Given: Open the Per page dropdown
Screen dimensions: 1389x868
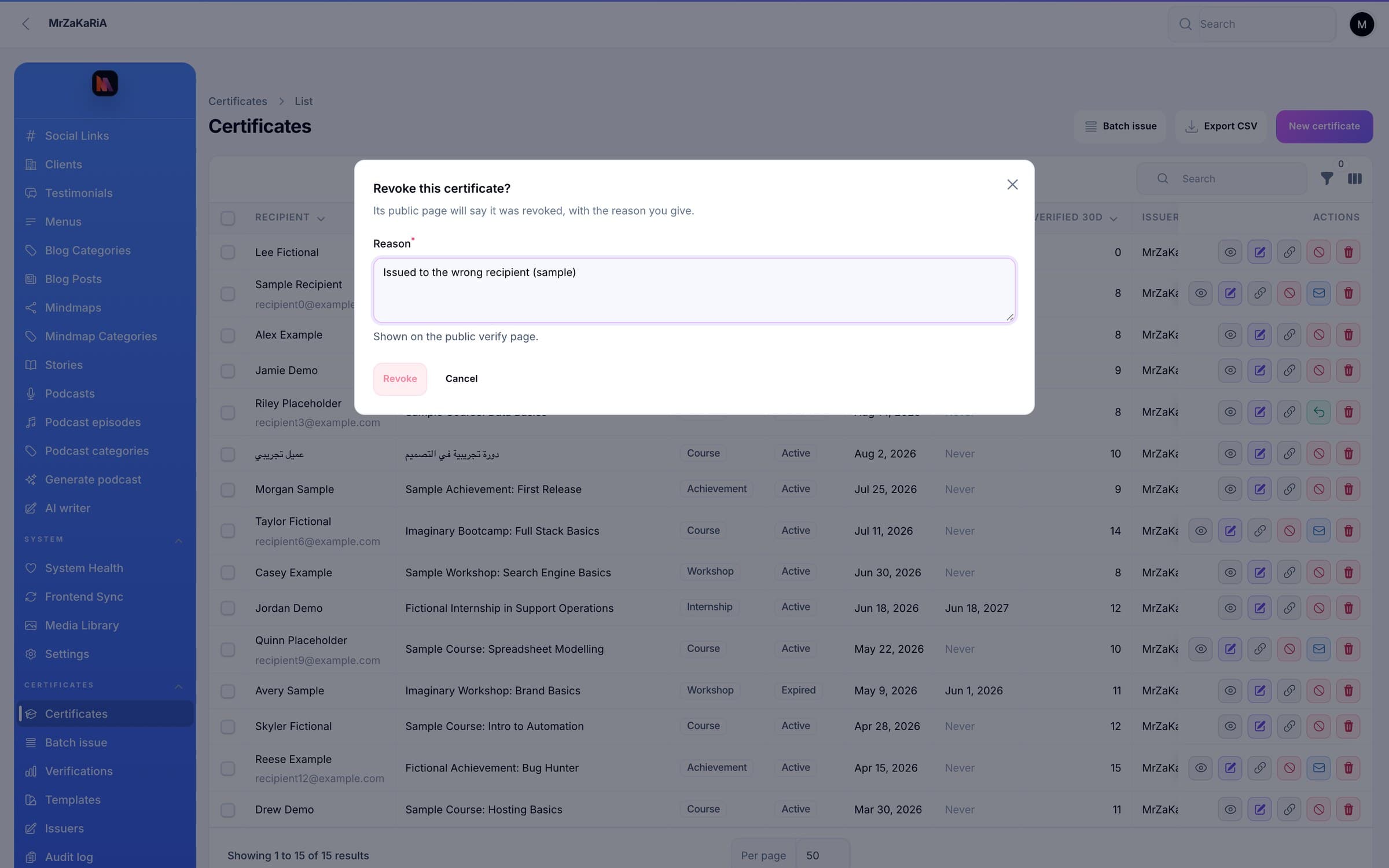Looking at the screenshot, I should (x=822, y=855).
